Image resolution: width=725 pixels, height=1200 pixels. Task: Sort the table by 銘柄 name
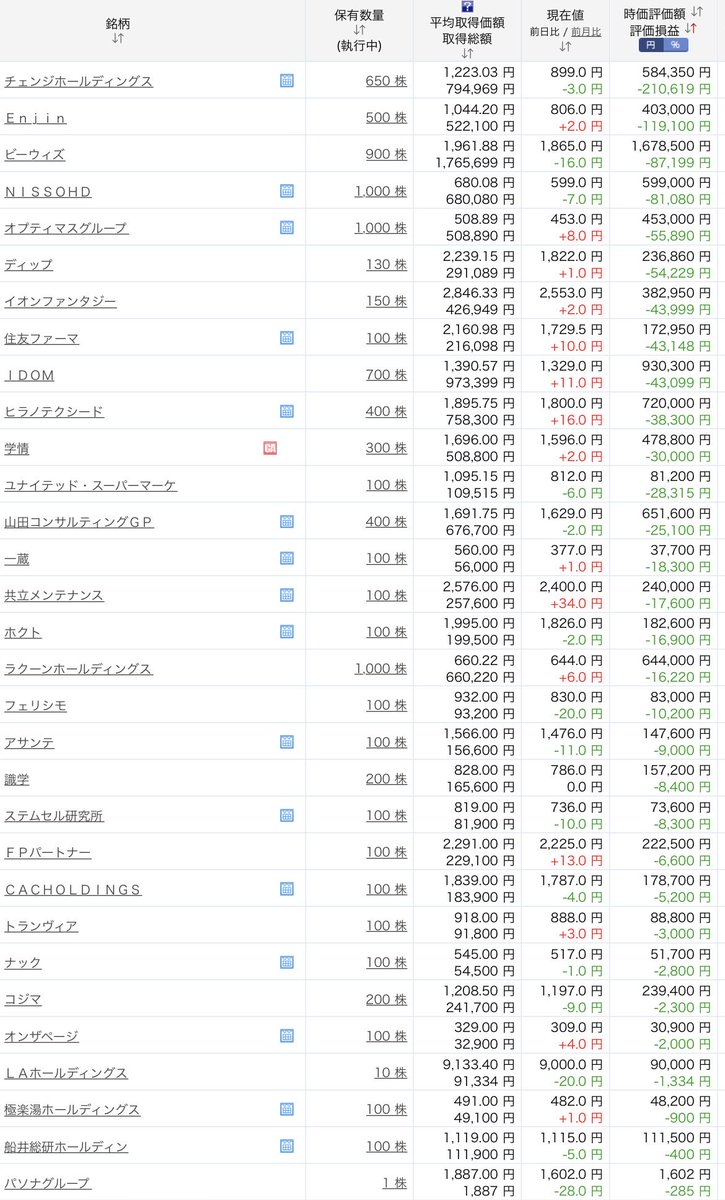[118, 38]
